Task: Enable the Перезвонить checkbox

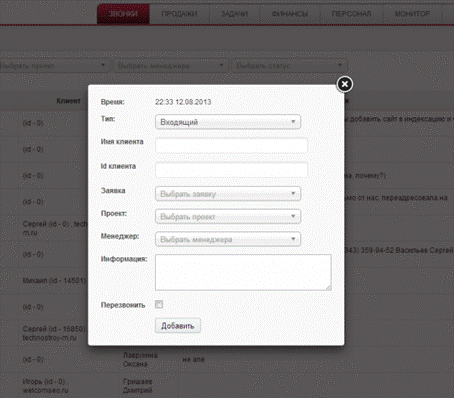Action: (x=159, y=304)
